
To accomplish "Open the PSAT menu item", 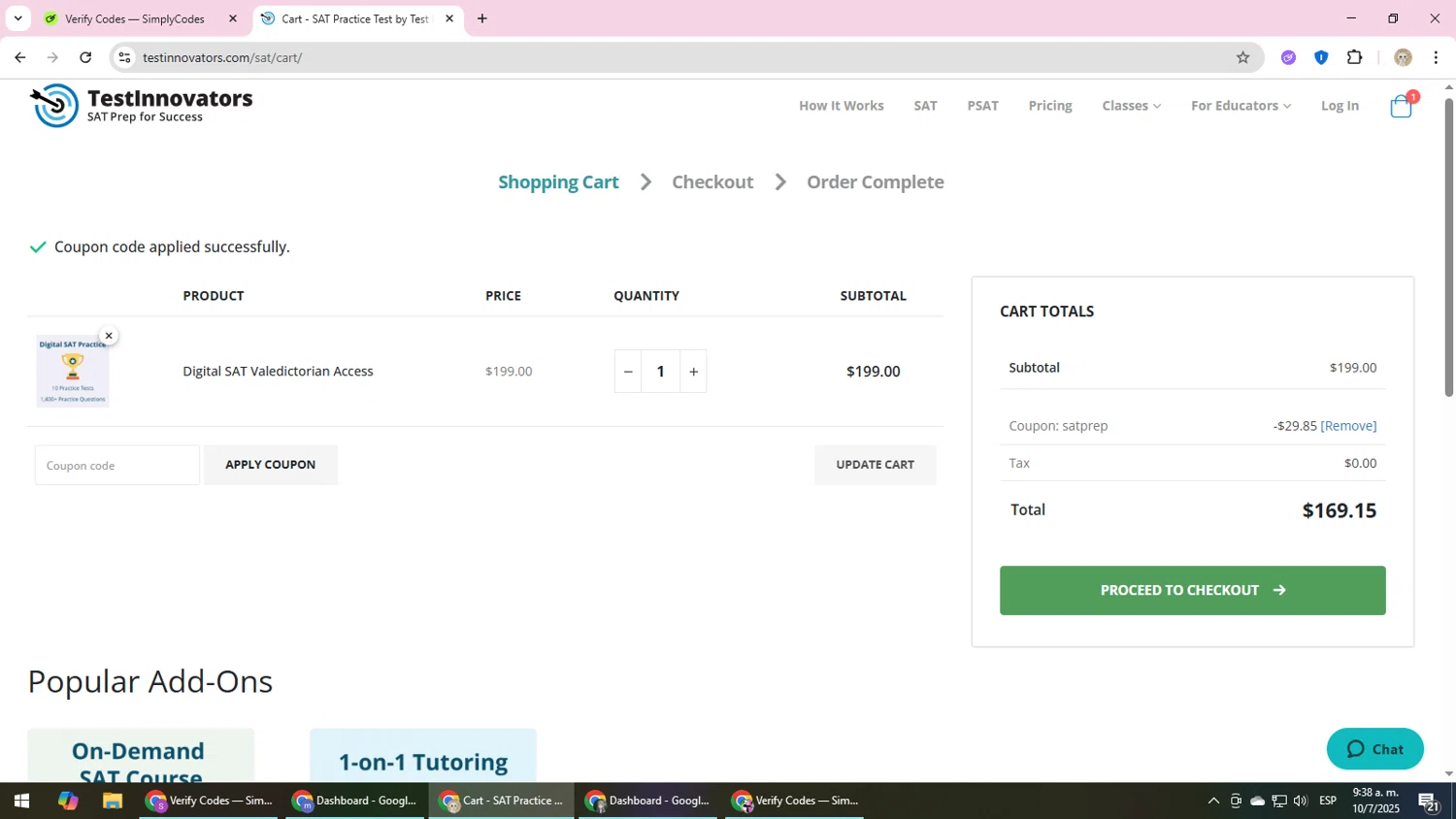I will click(982, 106).
